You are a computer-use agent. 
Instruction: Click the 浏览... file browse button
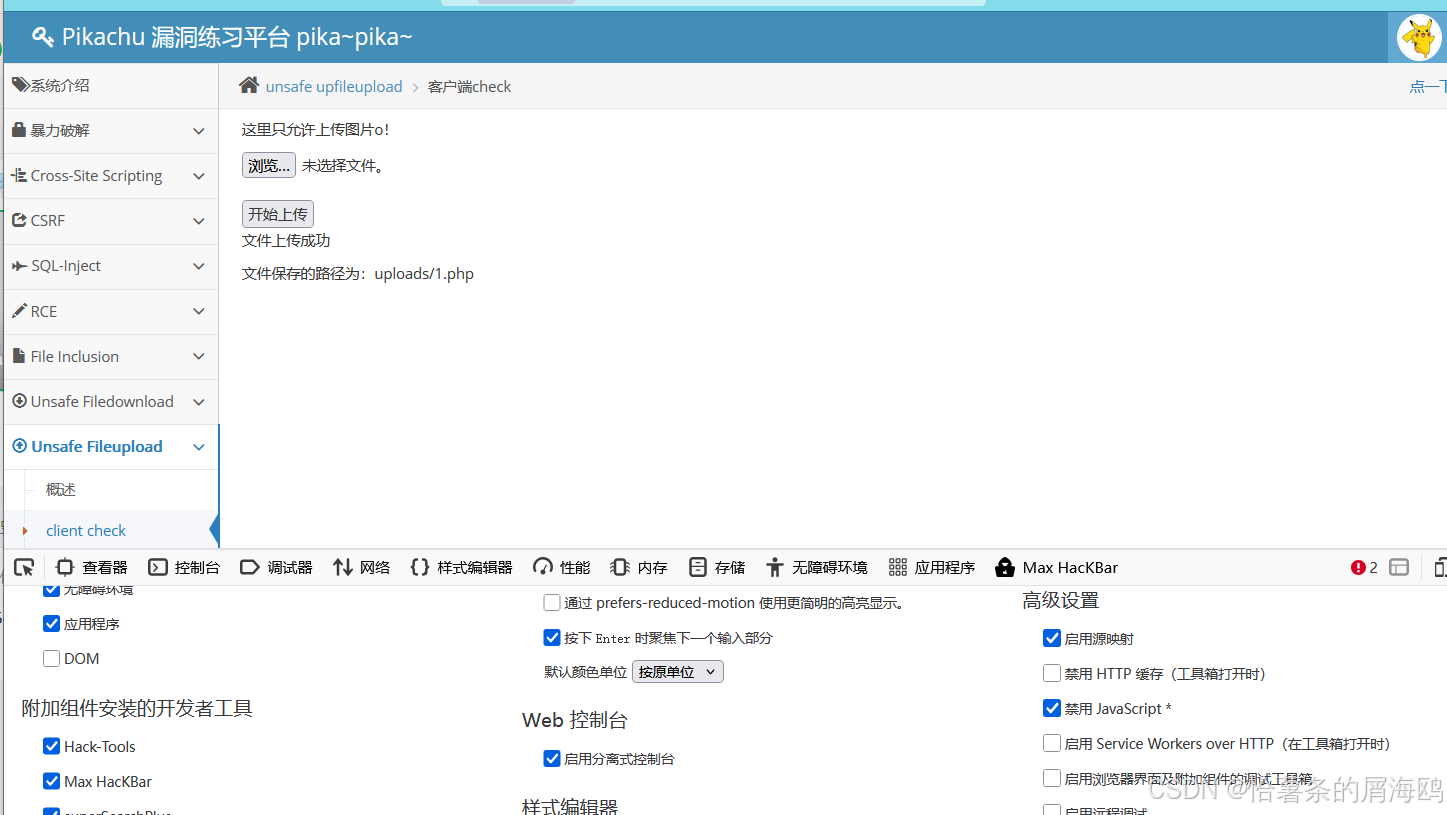click(x=269, y=165)
